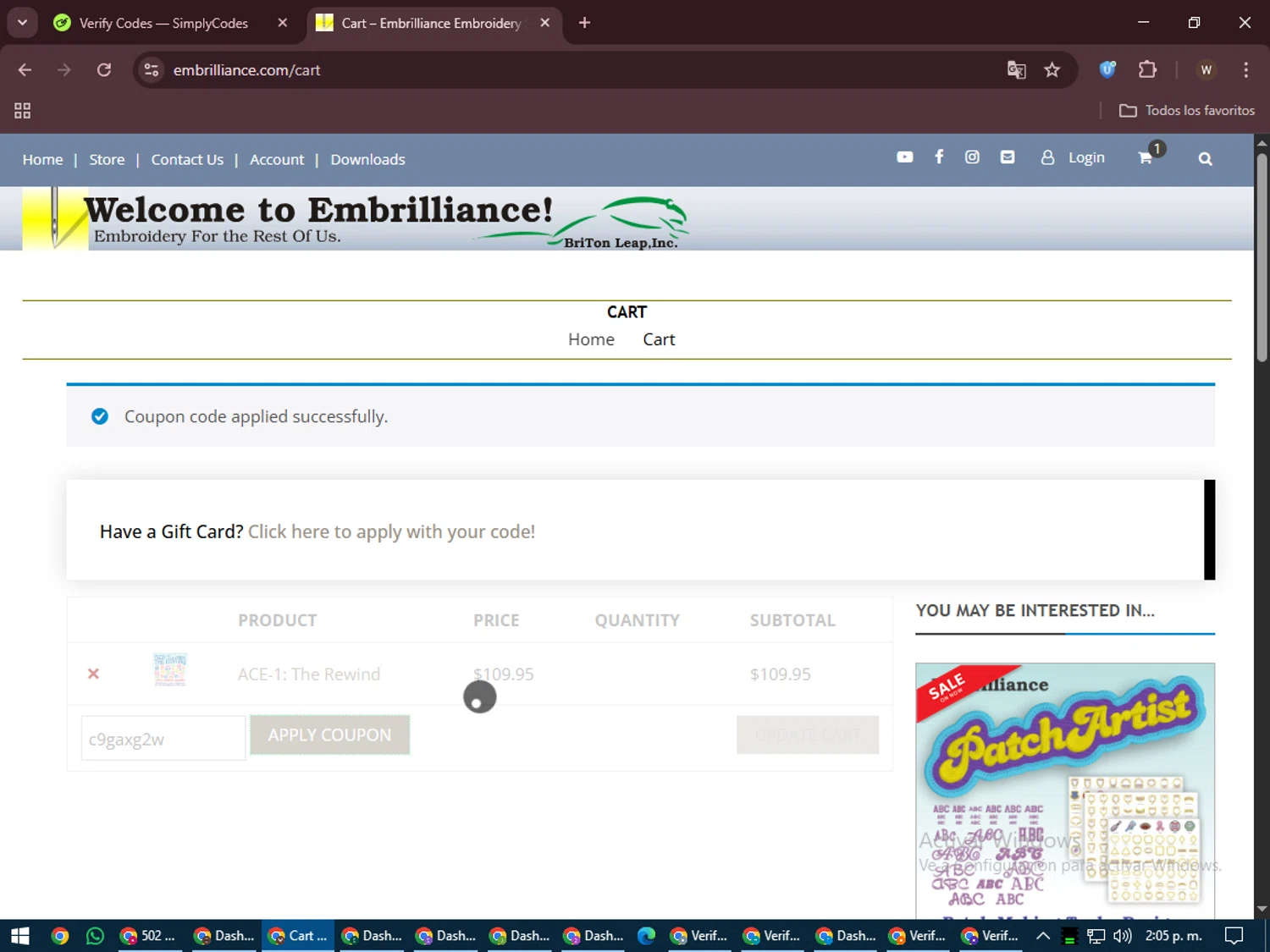Screen dimensions: 1270x952
Task: Click the address bar URL embrilliance.com/cart
Action: pos(246,70)
